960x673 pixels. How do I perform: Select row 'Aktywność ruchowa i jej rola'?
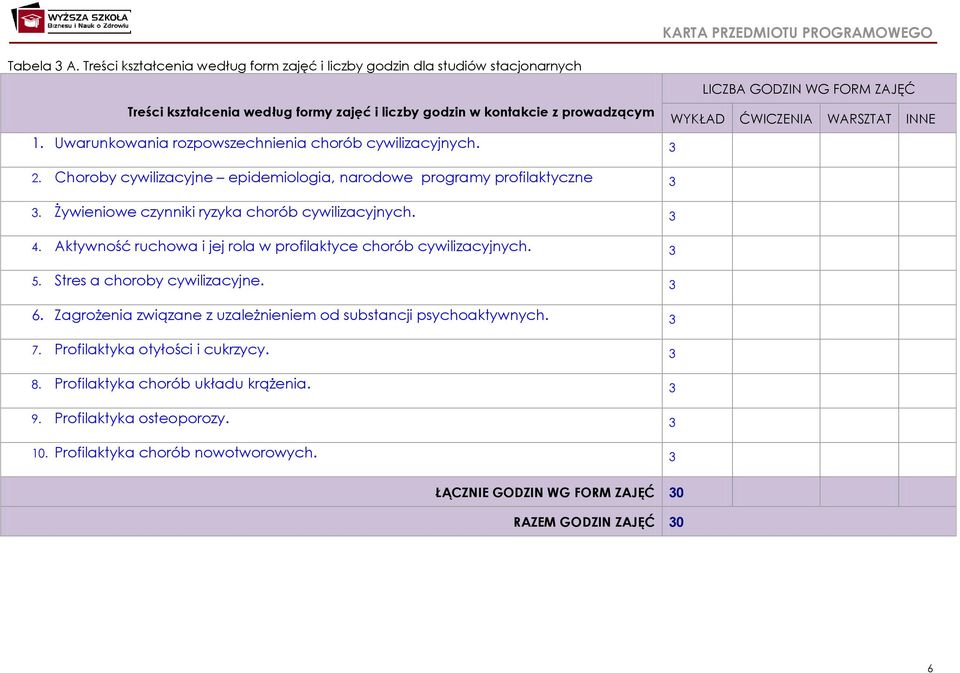pos(478,253)
